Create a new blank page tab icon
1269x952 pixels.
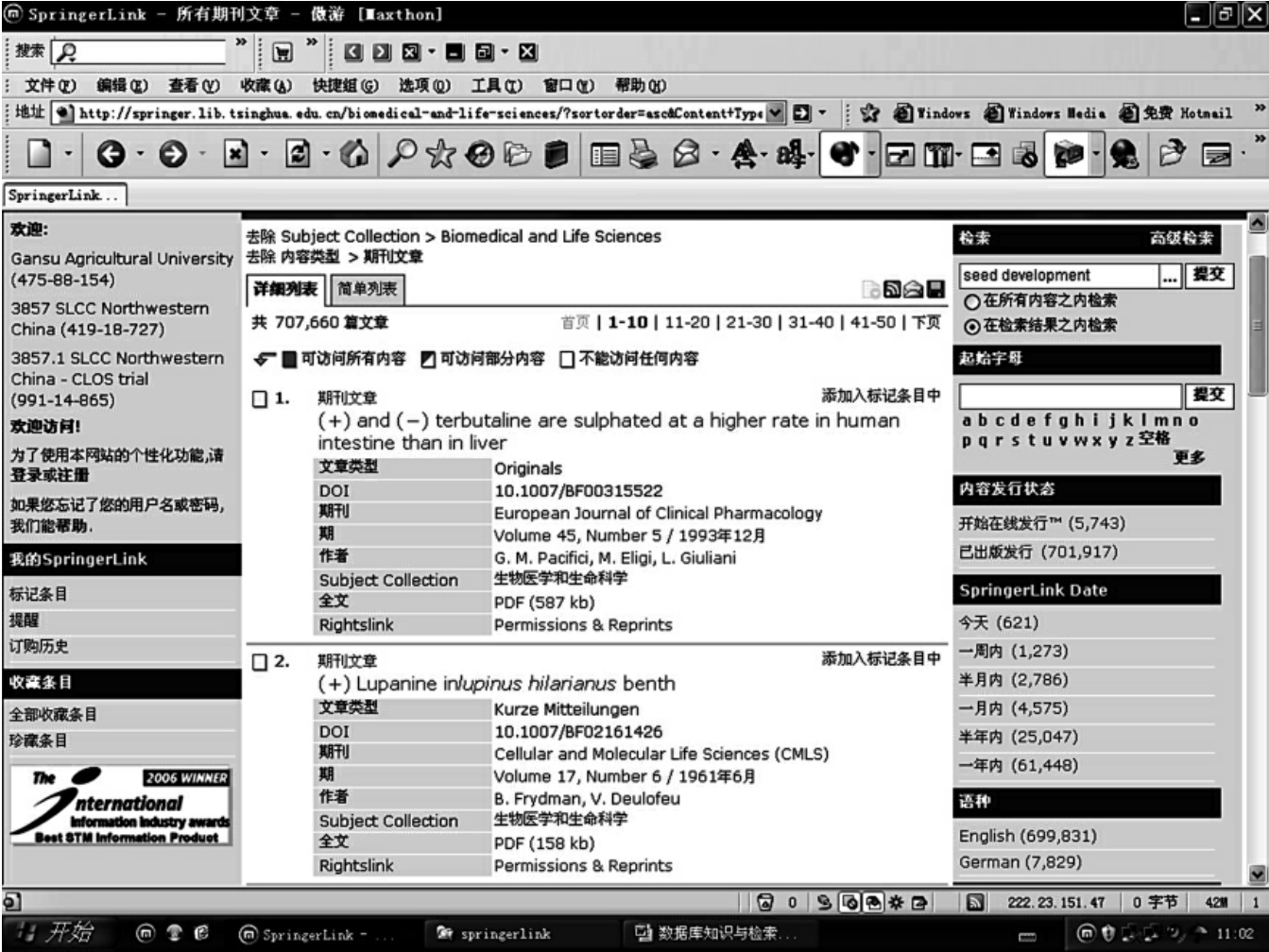[x=39, y=156]
